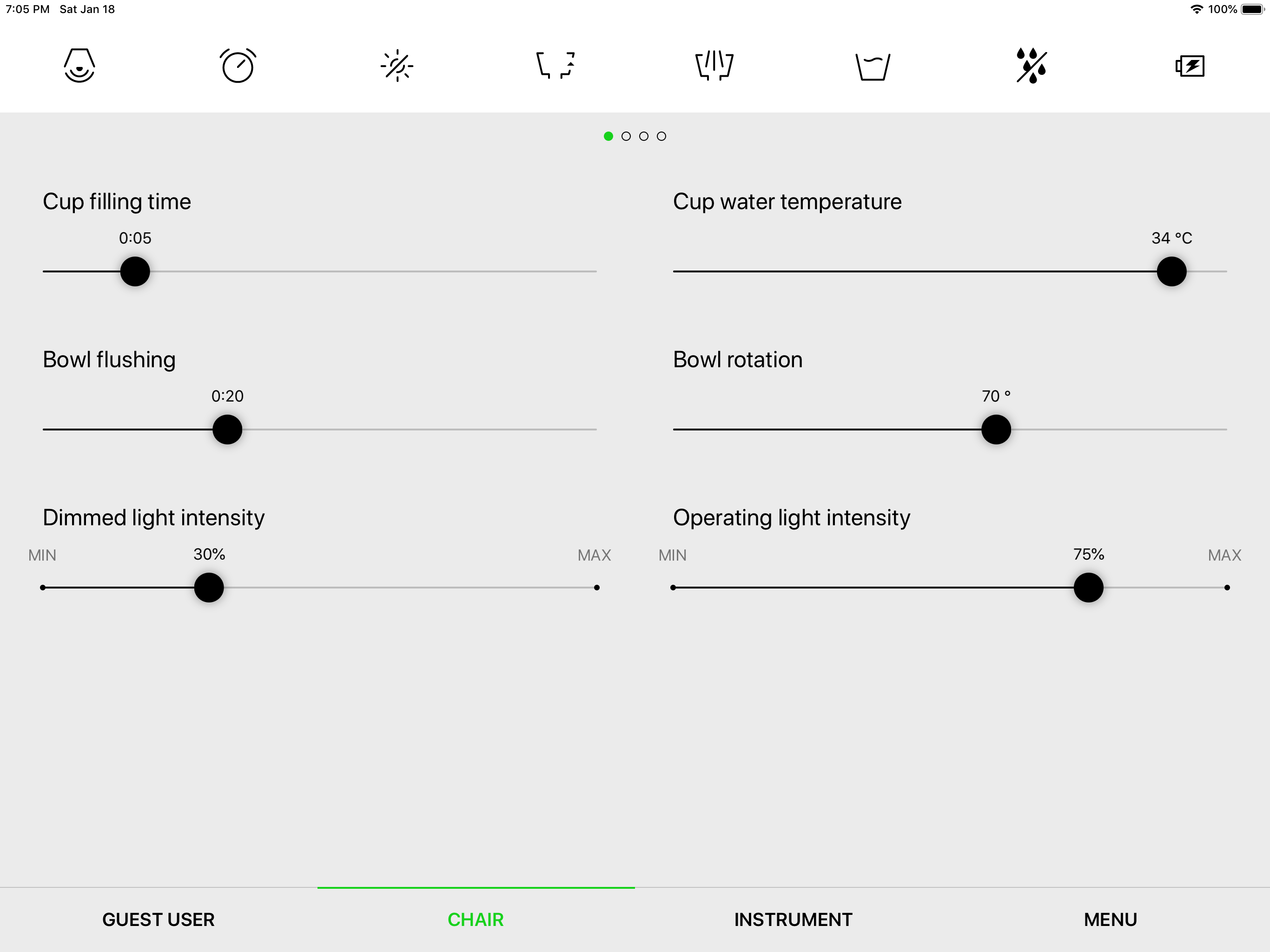
Task: Click the Cup water temperature slider knob
Action: (x=1172, y=271)
